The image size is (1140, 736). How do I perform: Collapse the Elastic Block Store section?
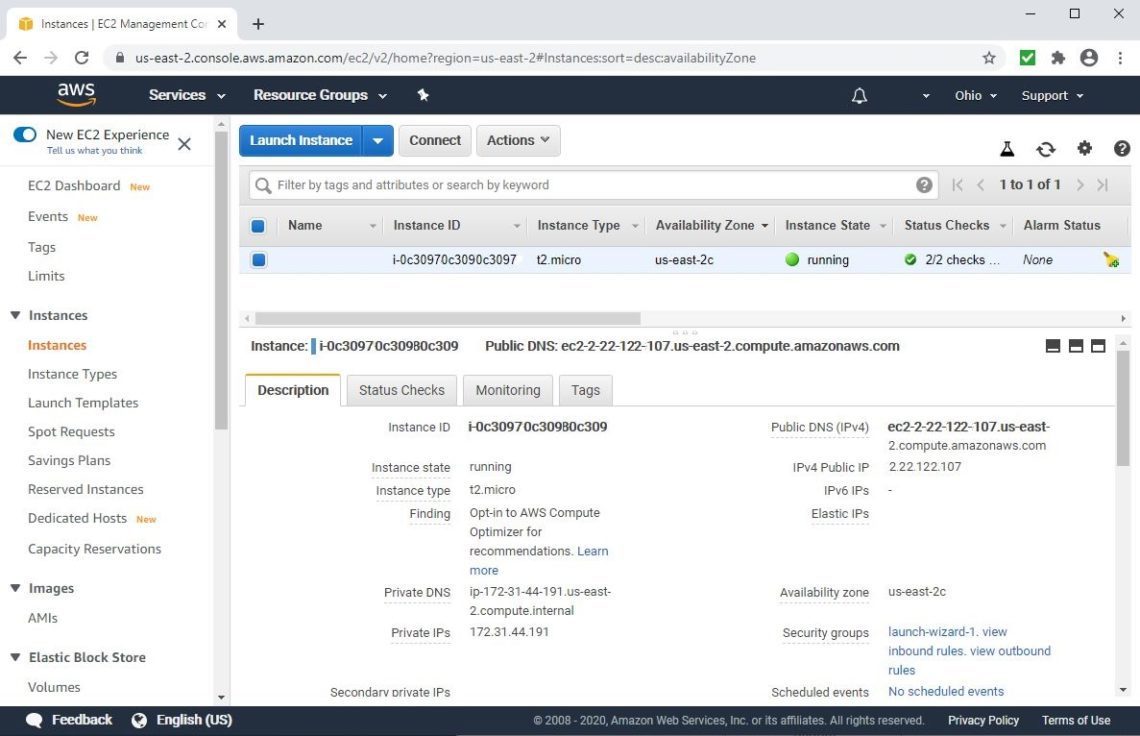coord(15,657)
